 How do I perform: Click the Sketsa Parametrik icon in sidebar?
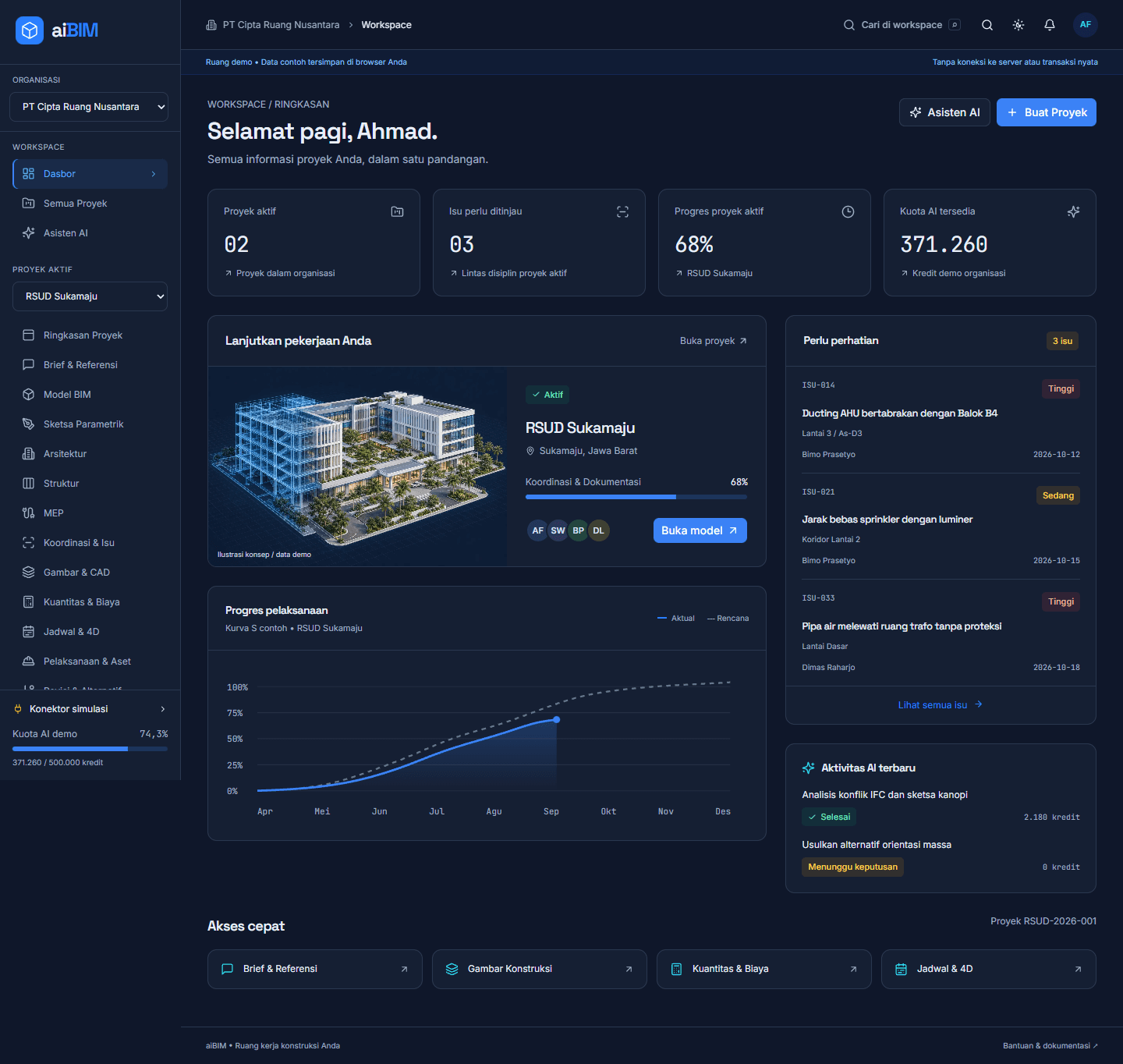click(29, 424)
